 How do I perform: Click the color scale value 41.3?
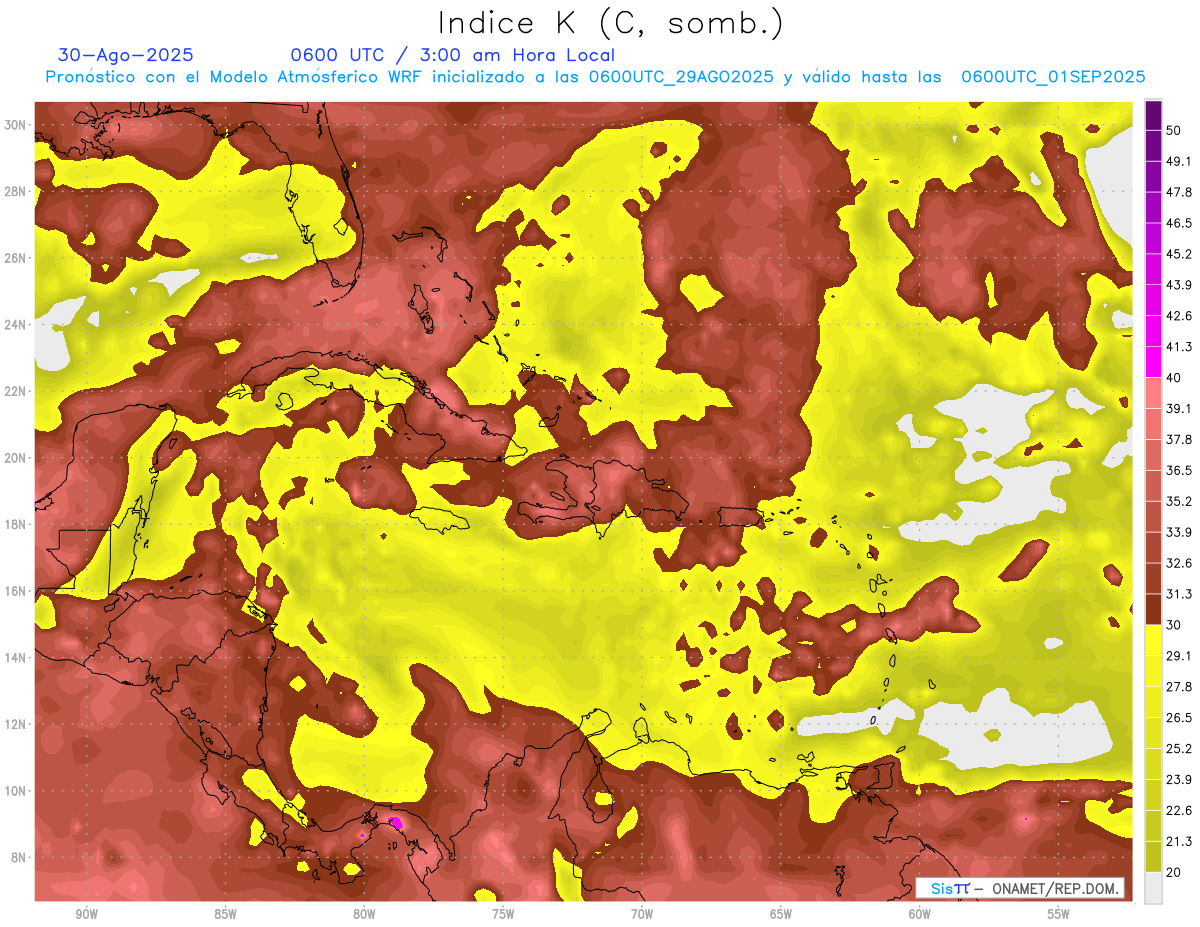coord(1179,347)
